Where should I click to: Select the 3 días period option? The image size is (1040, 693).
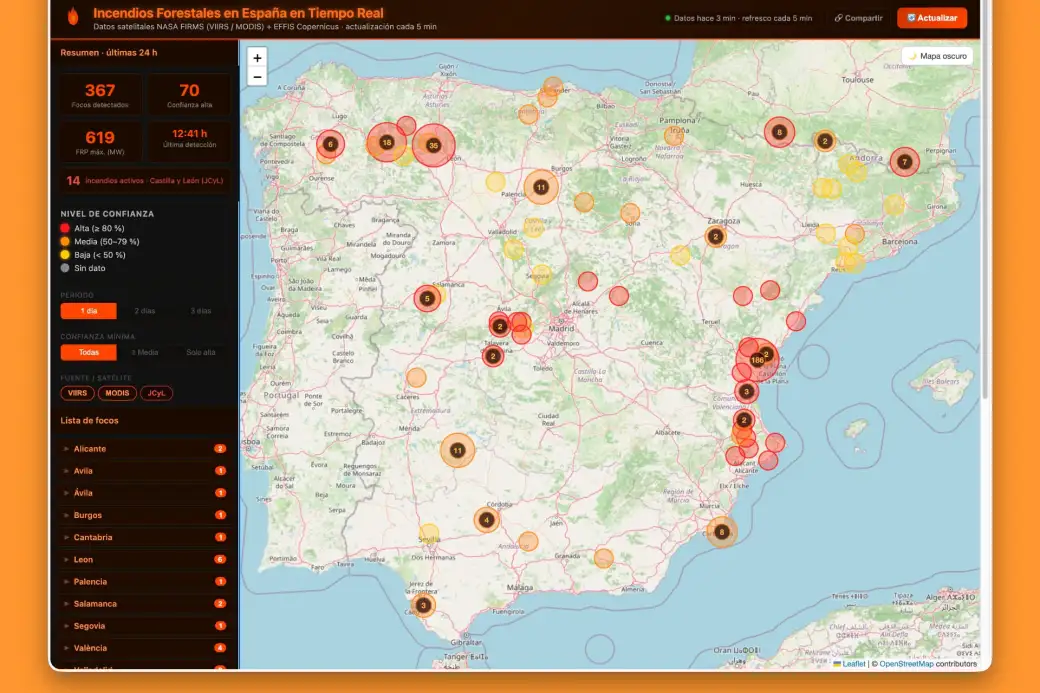(x=201, y=311)
